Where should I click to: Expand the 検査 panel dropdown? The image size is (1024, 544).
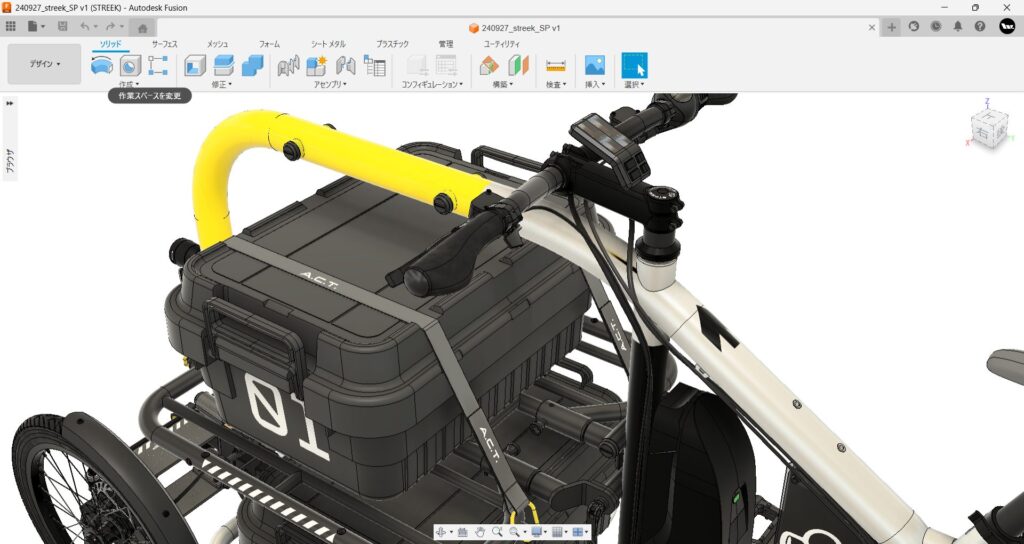(x=556, y=84)
